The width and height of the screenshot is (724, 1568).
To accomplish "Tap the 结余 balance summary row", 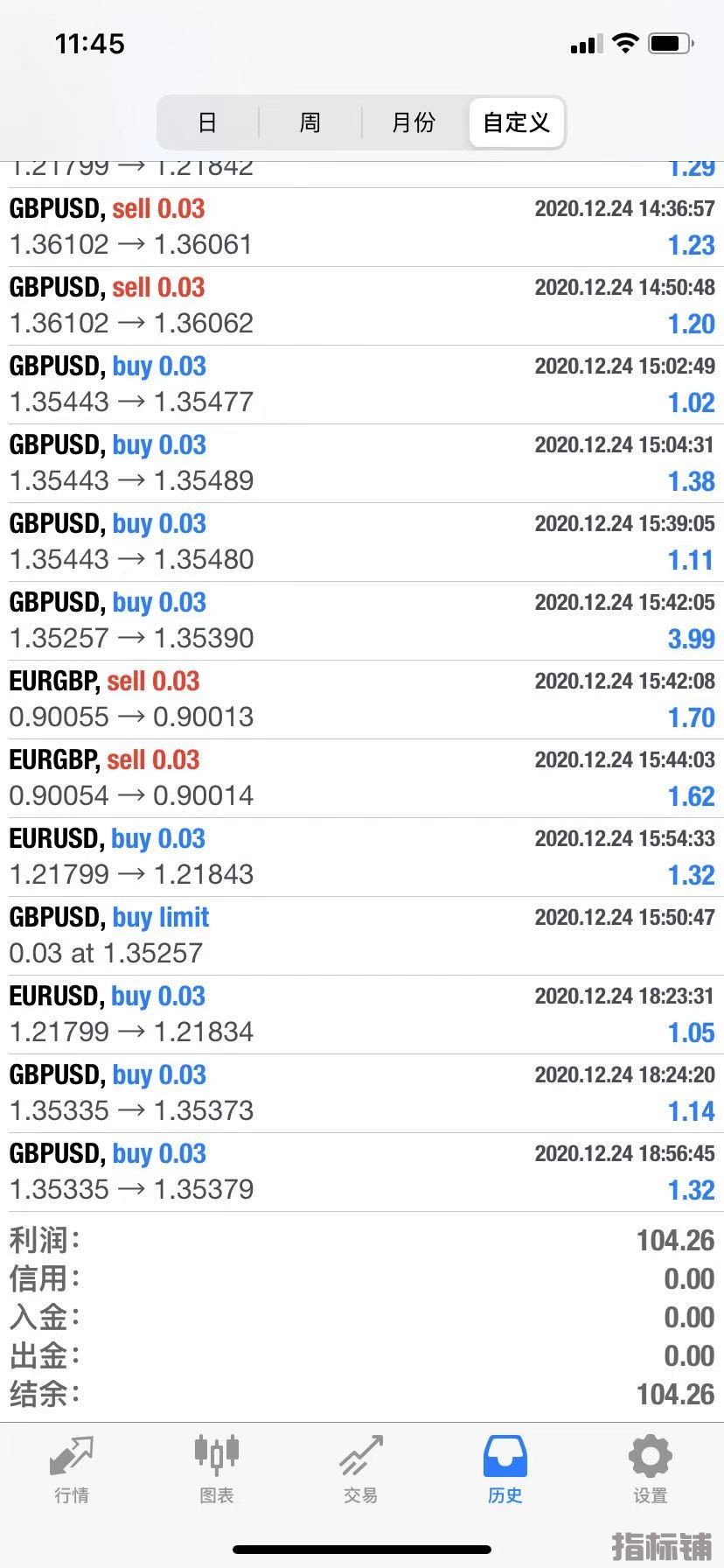I will 362,1394.
